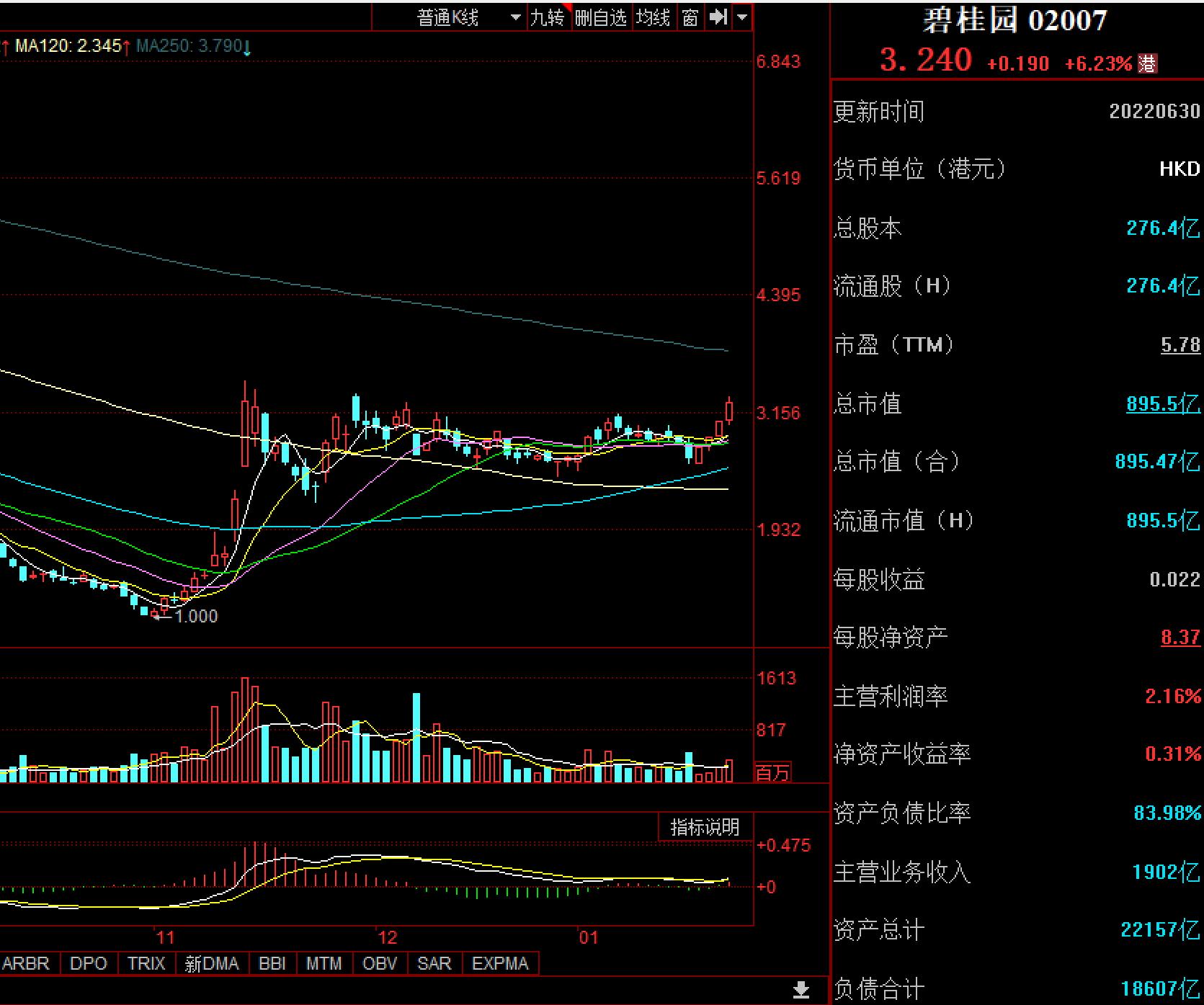Open the 市盈(TTM) value 5.78 link
Viewport: 1204px width, 1005px height.
pos(1180,345)
